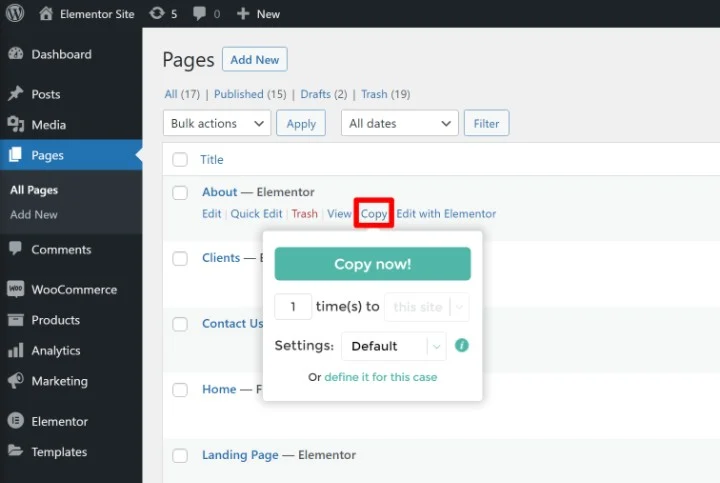
Task: Open Media in the sidebar
Action: click(x=49, y=124)
